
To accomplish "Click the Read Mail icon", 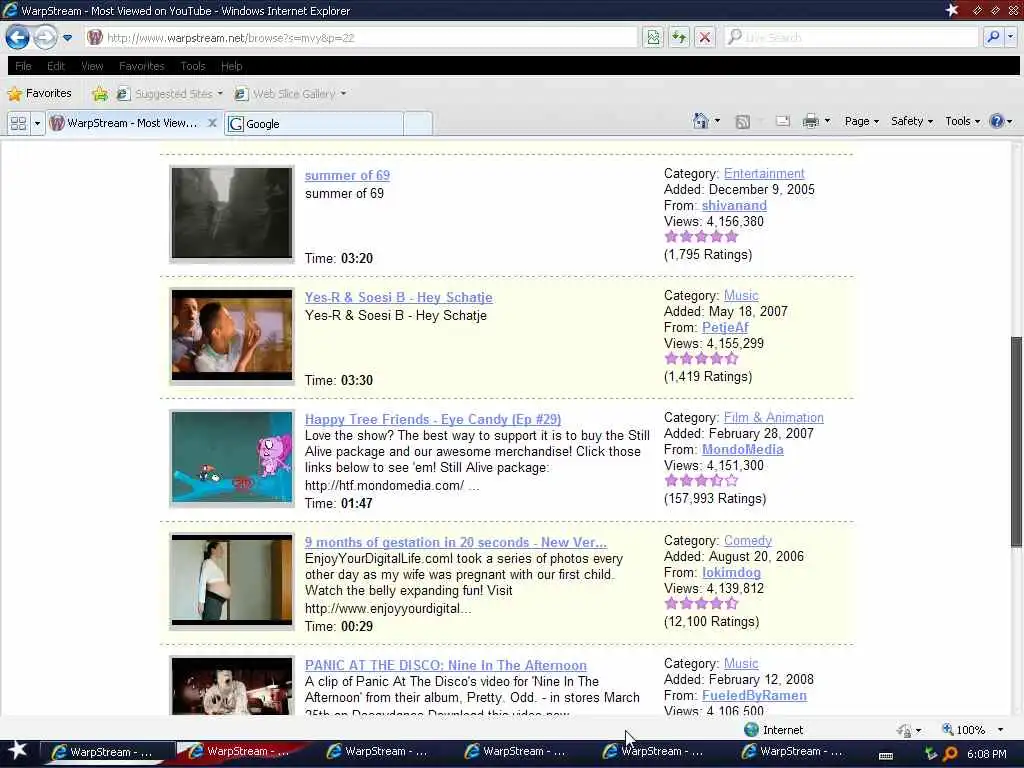I will [x=782, y=121].
